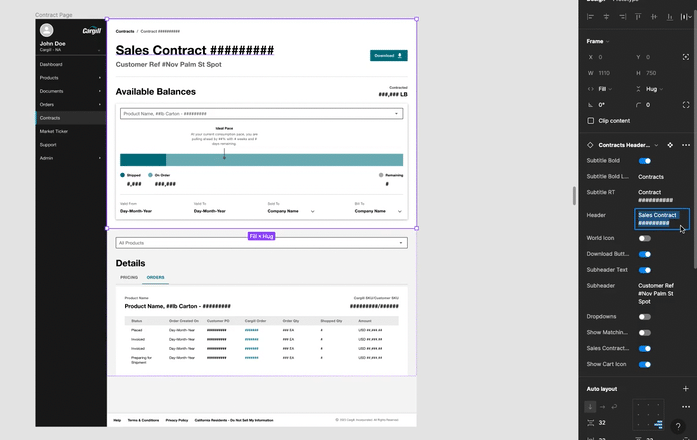The height and width of the screenshot is (440, 697).
Task: Toggle Subtitle Bold switch
Action: (645, 161)
